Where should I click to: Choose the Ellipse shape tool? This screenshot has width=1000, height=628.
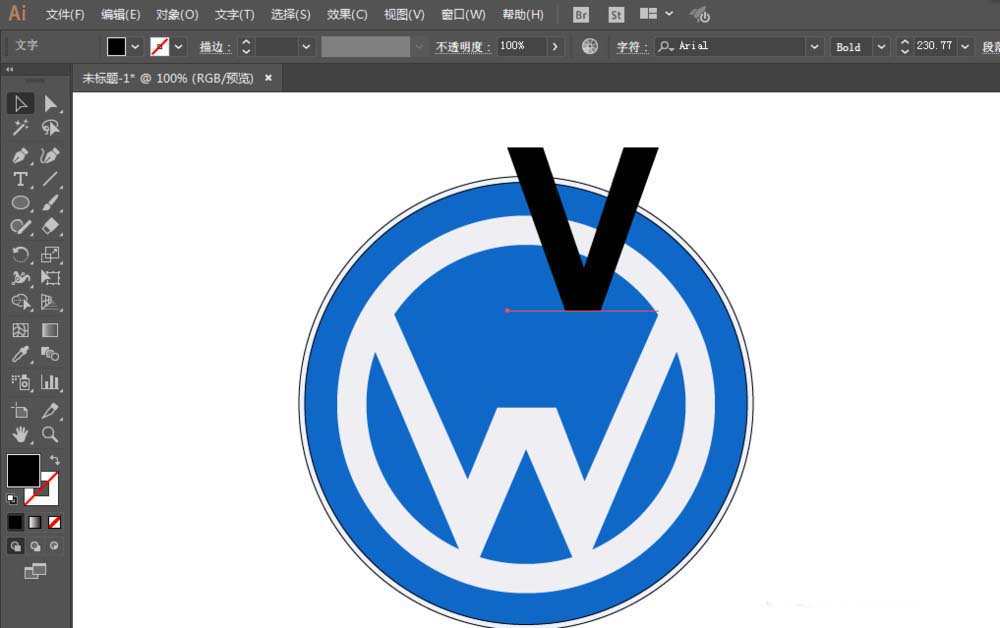pyautogui.click(x=20, y=203)
